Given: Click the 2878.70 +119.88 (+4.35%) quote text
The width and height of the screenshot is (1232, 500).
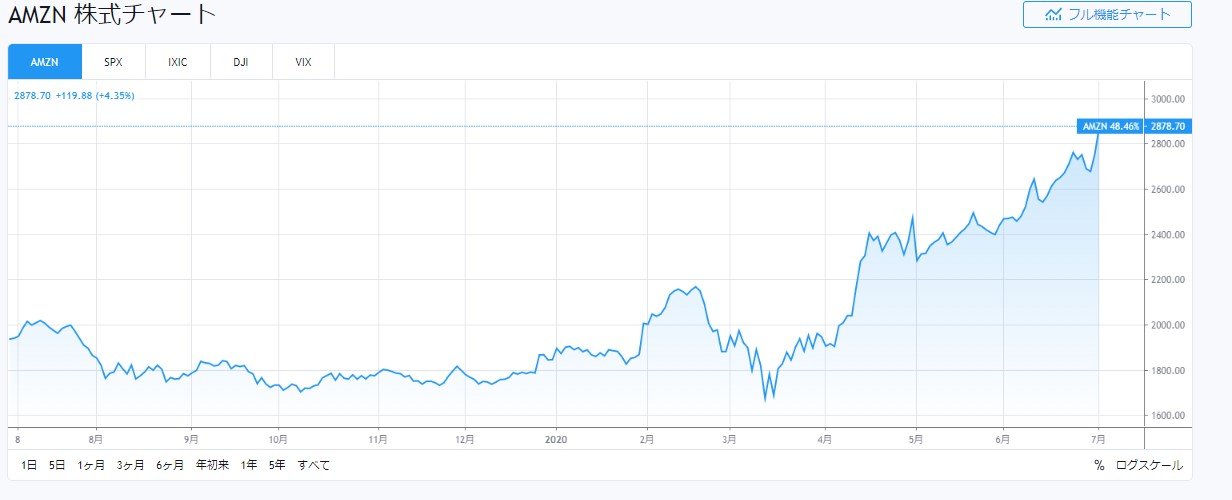Looking at the screenshot, I should coord(74,96).
